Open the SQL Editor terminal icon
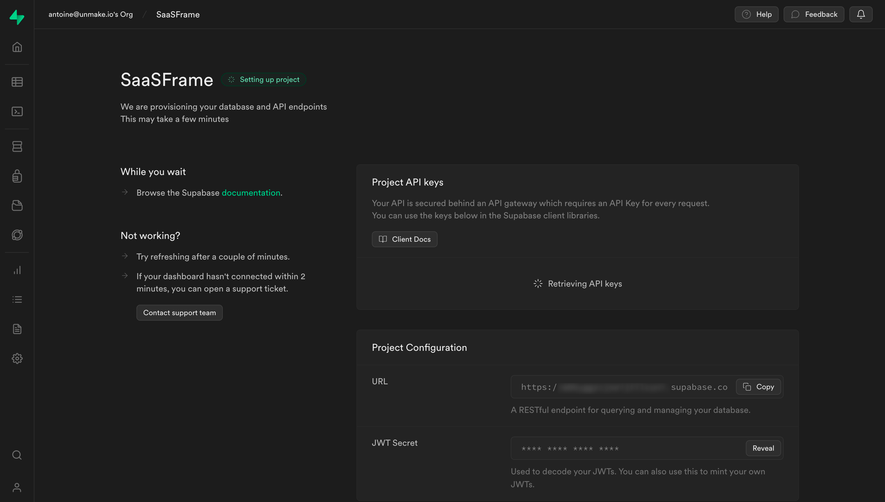 tap(17, 111)
